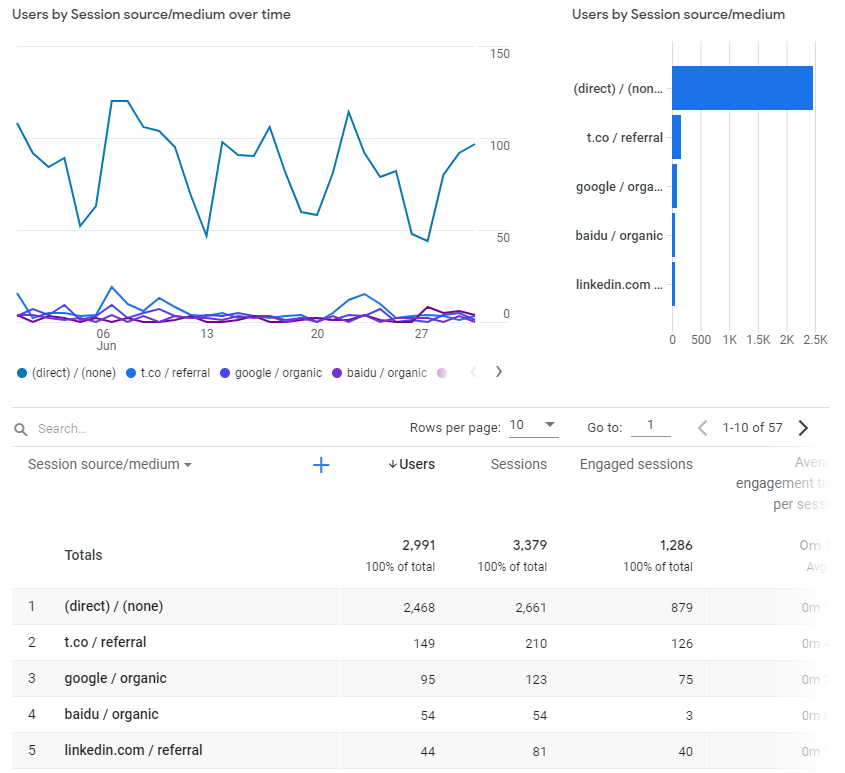Click the 879 engaged sessions cell
Image resolution: width=845 pixels, height=773 pixels.
click(682, 608)
